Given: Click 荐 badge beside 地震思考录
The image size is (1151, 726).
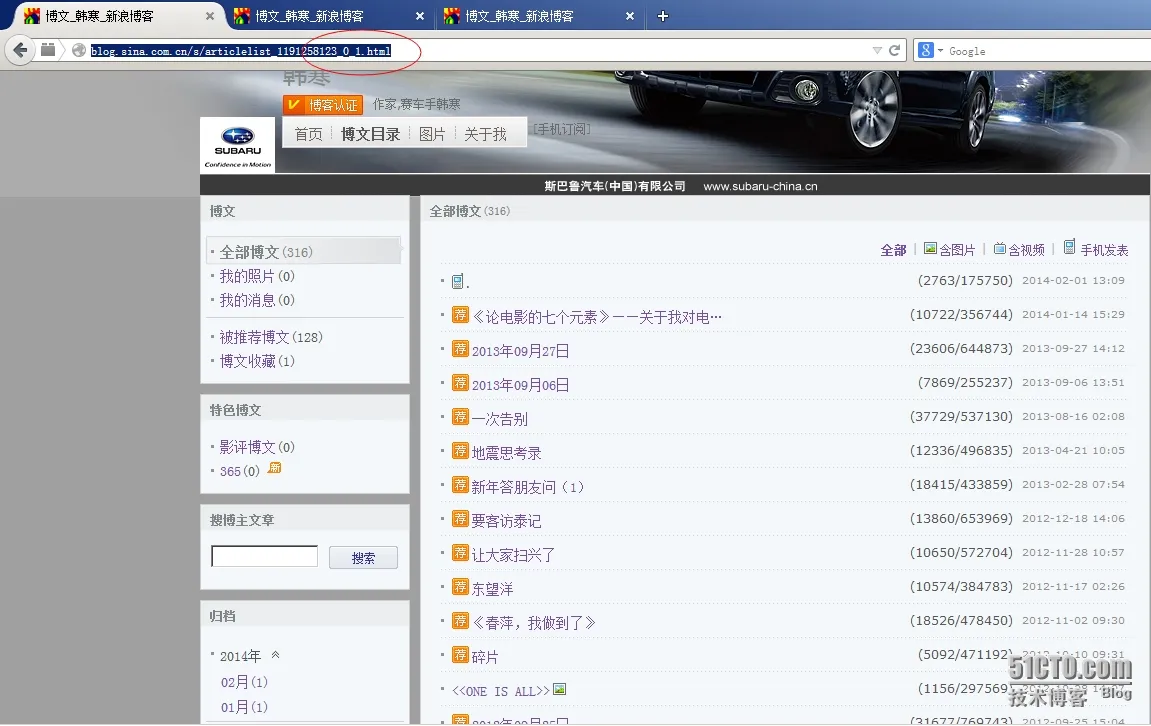Looking at the screenshot, I should coord(460,451).
